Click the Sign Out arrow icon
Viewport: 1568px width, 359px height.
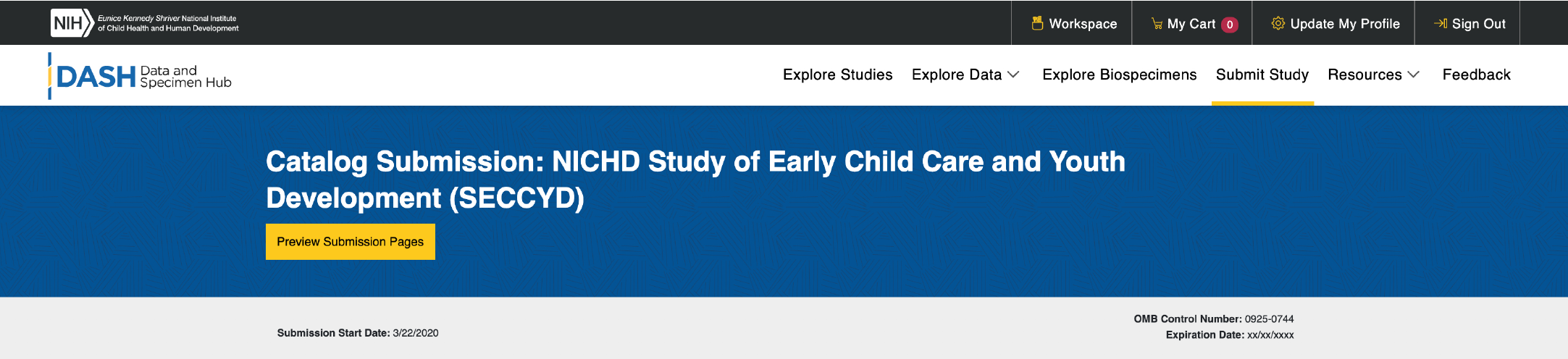1441,24
